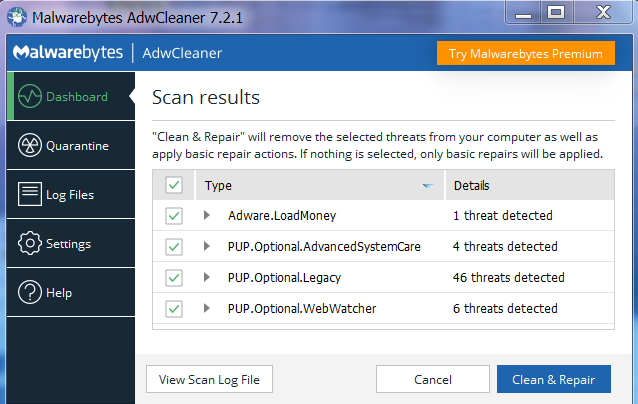
Task: Close the AdwCleaner window
Action: point(603,12)
